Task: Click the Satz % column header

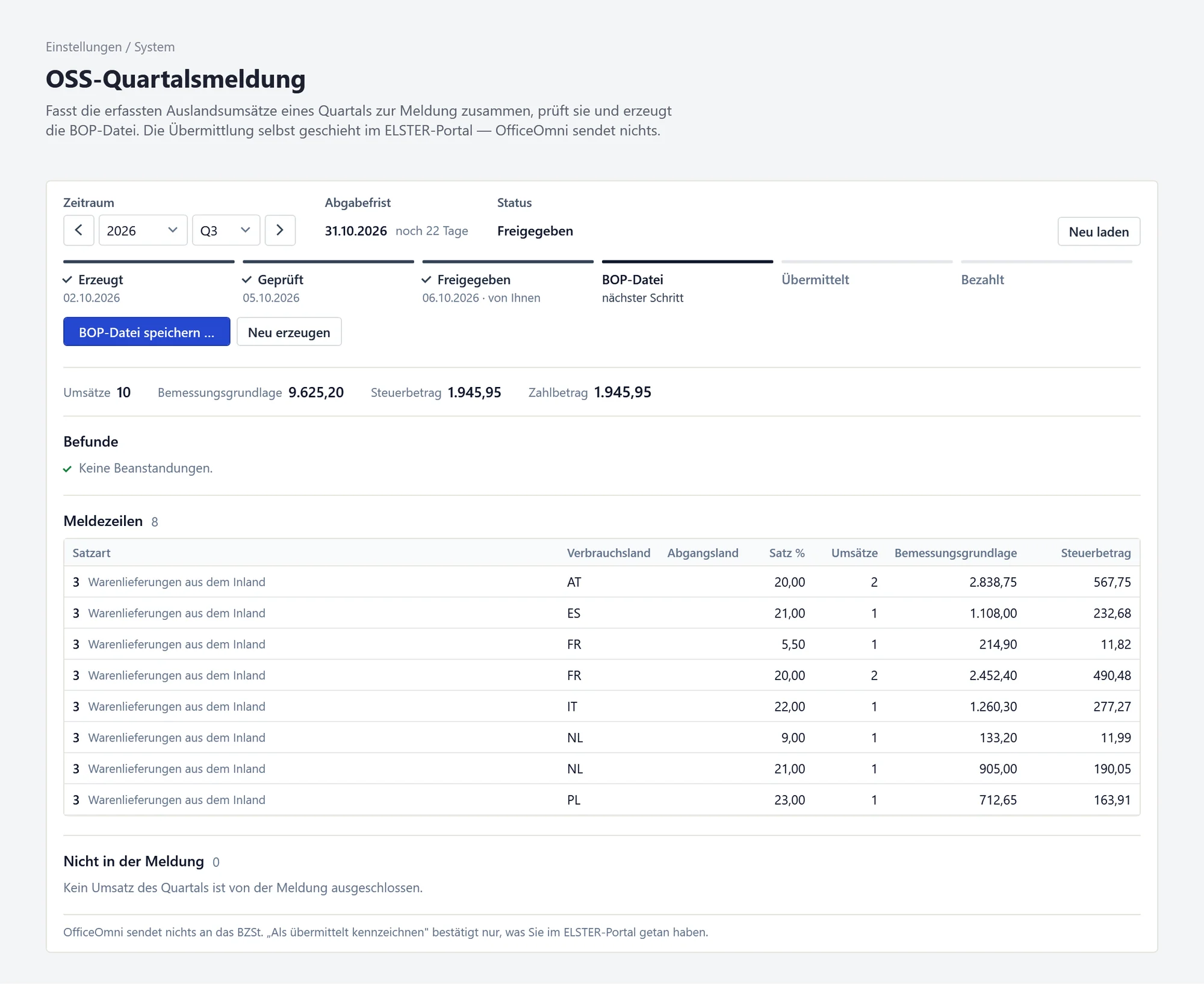Action: tap(787, 553)
